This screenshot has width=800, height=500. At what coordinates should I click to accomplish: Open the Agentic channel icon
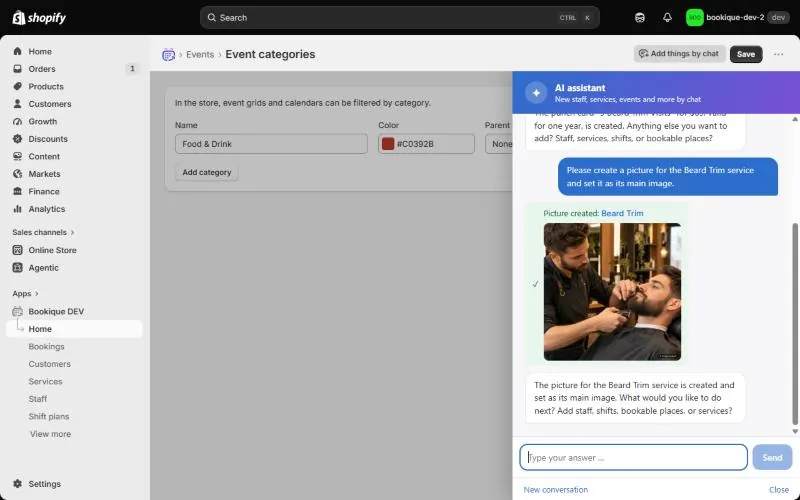click(17, 267)
